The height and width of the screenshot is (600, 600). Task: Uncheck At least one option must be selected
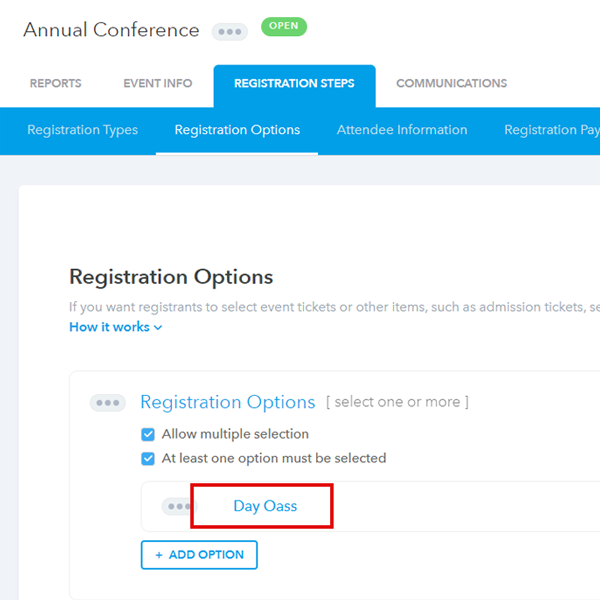pos(148,458)
